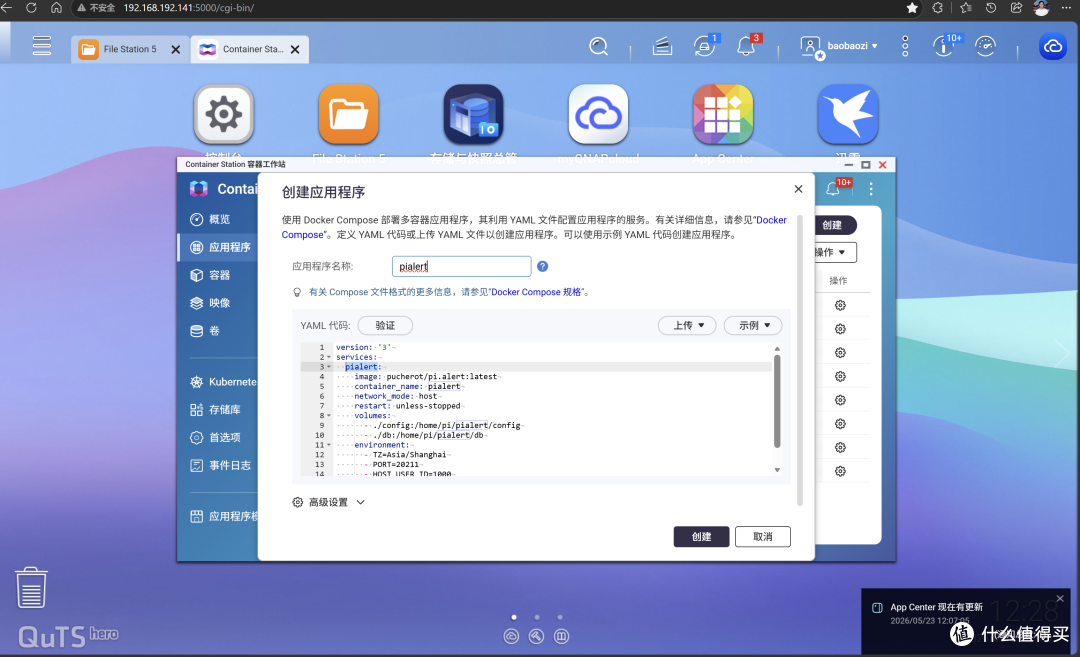The height and width of the screenshot is (657, 1080).
Task: Click the dialog's right vertical scrollbar
Action: [800, 360]
